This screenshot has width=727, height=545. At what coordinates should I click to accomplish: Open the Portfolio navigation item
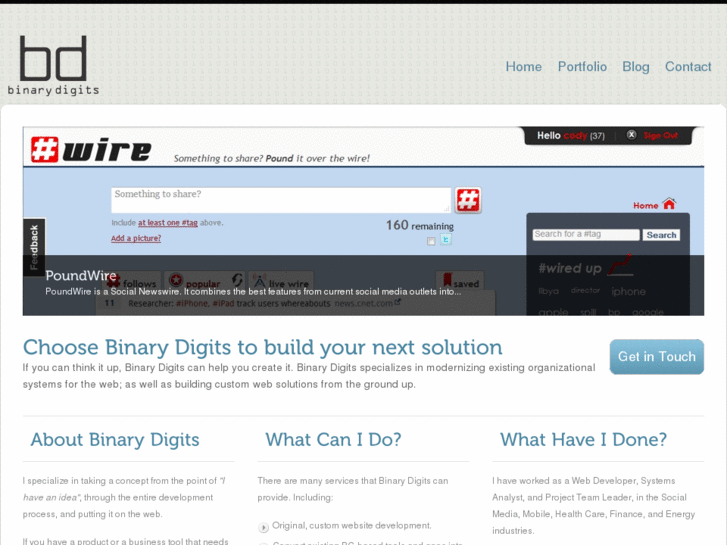(x=582, y=67)
